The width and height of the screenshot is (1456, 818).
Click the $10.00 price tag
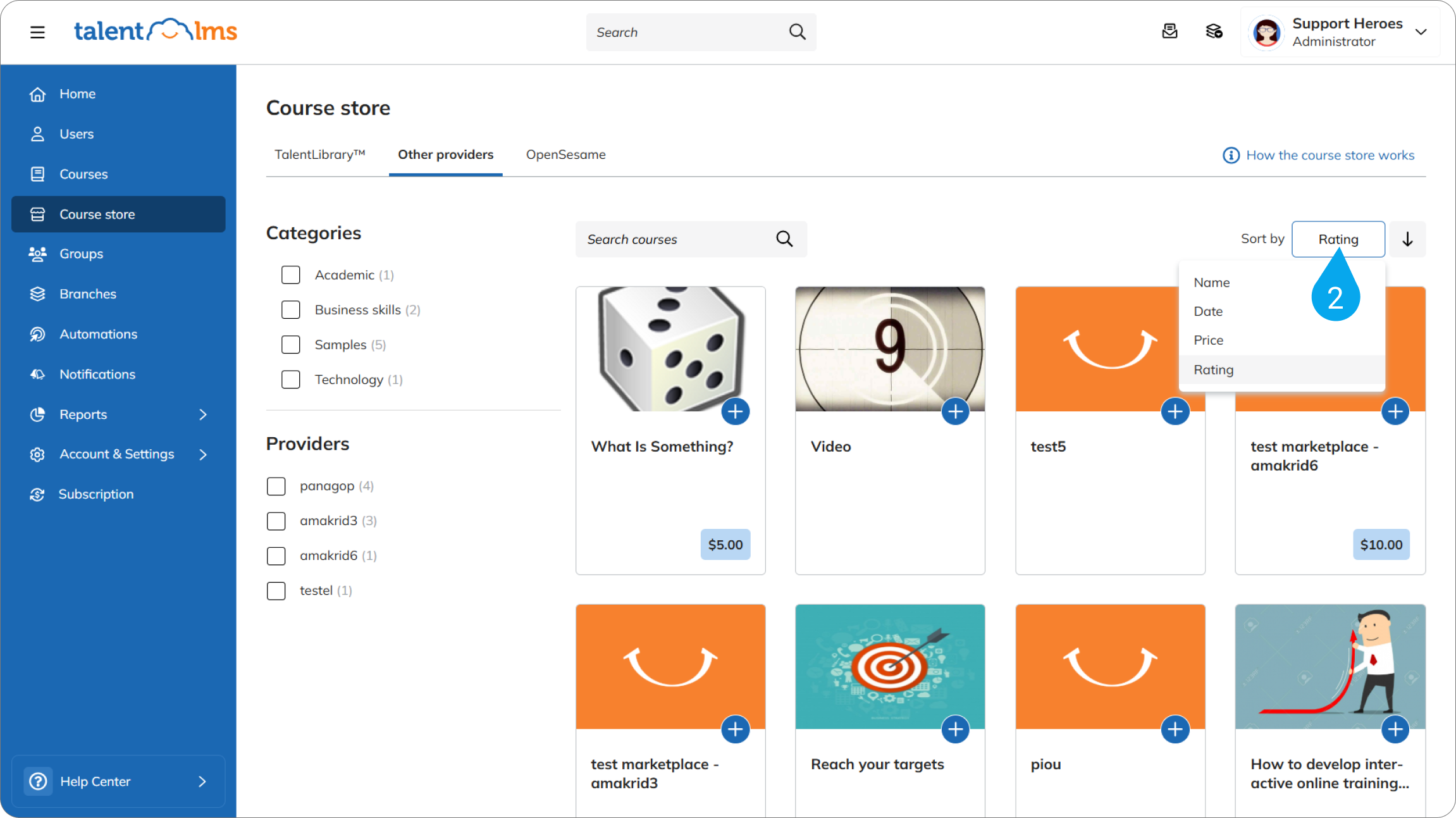(1381, 545)
